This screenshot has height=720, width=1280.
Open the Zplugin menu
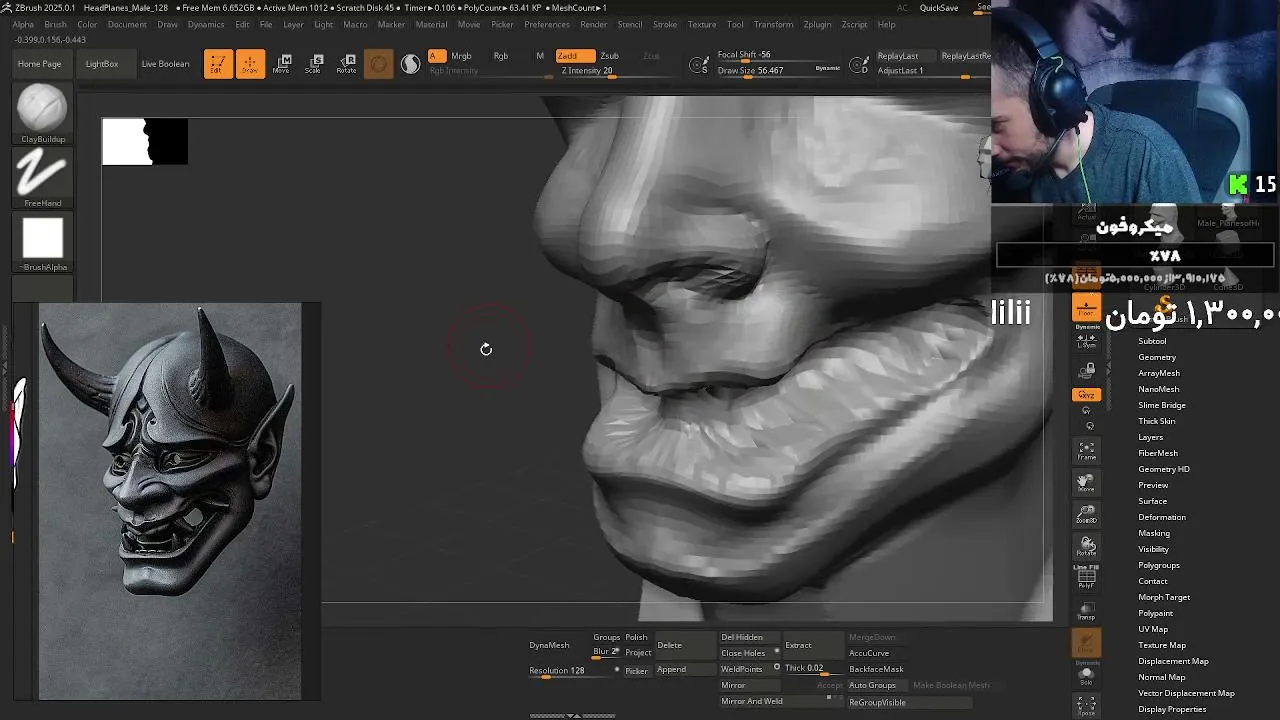tap(817, 24)
